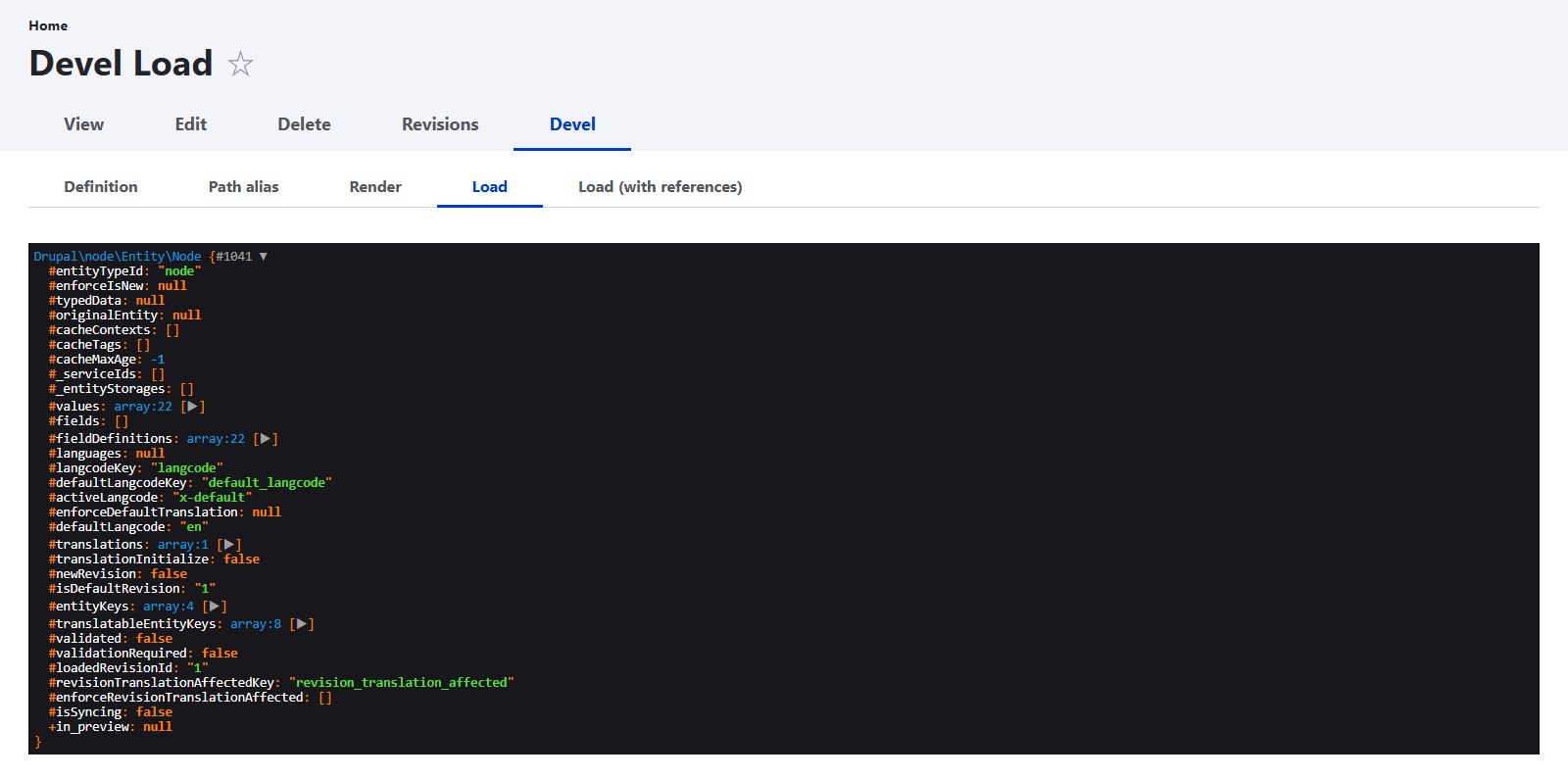Click the #languages null line
Image resolution: width=1568 pixels, height=779 pixels.
[107, 454]
